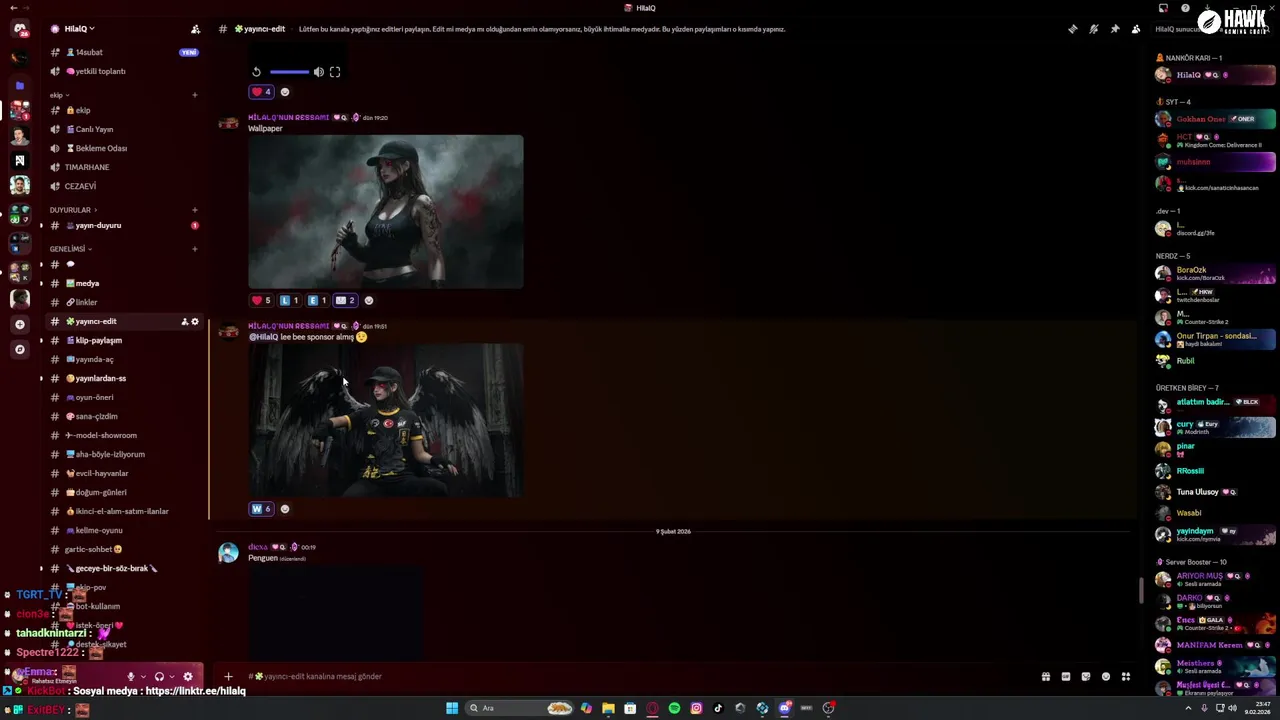Image resolution: width=1280 pixels, height=720 pixels.
Task: Click the @HilalQ mention in message
Action: 264,337
